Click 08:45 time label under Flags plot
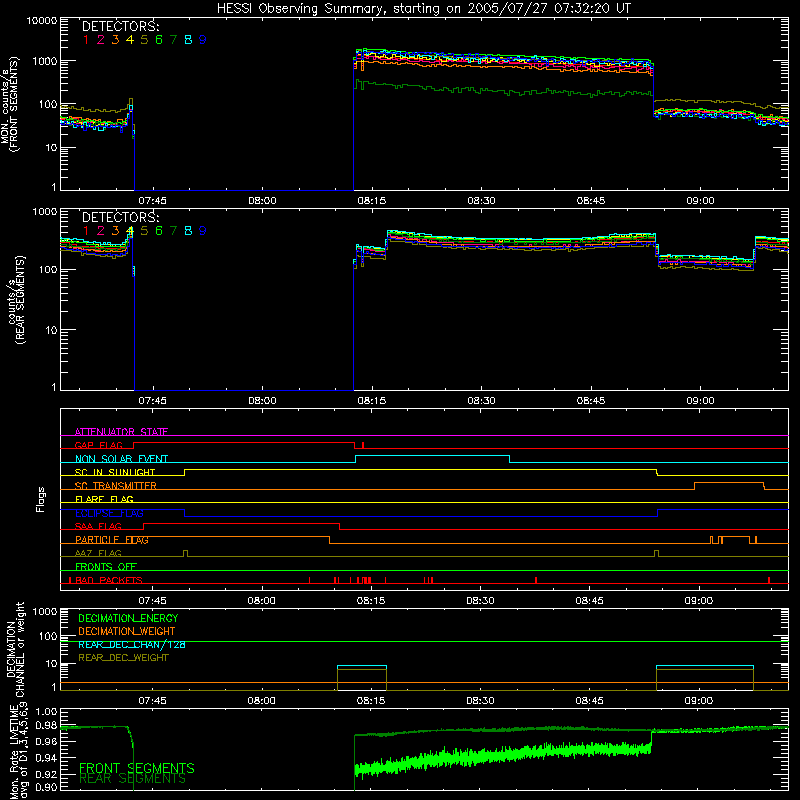 (589, 601)
